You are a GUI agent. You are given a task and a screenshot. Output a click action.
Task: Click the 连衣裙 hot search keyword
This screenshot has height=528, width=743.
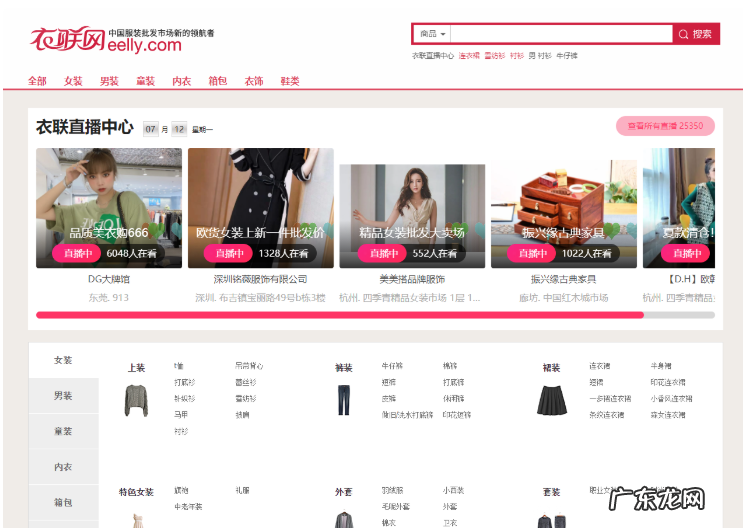[x=469, y=56]
